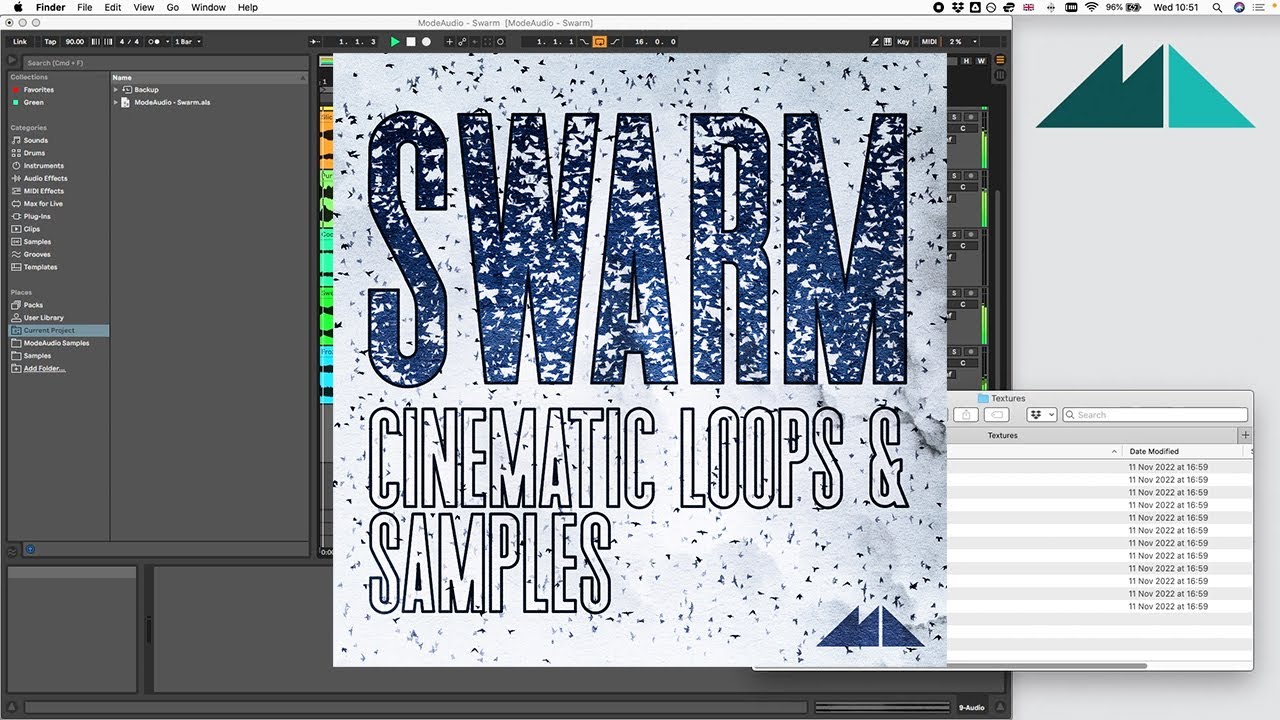Open the Go menu
The image size is (1280, 720).
pos(173,7)
